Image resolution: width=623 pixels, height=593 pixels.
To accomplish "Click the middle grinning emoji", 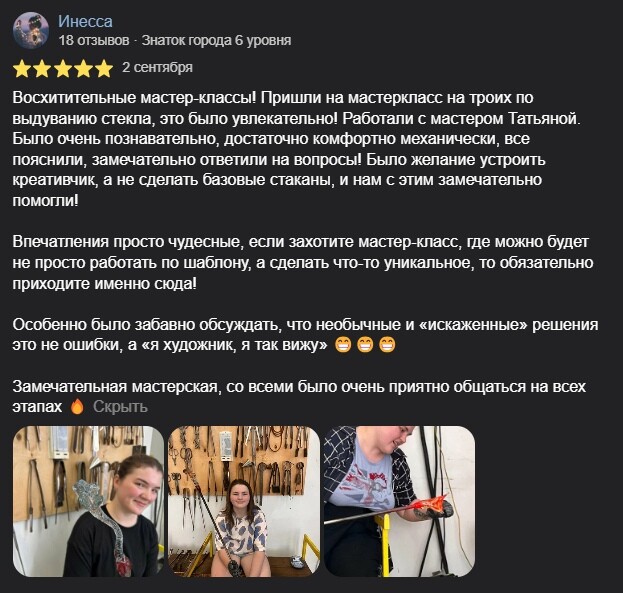I will point(365,345).
